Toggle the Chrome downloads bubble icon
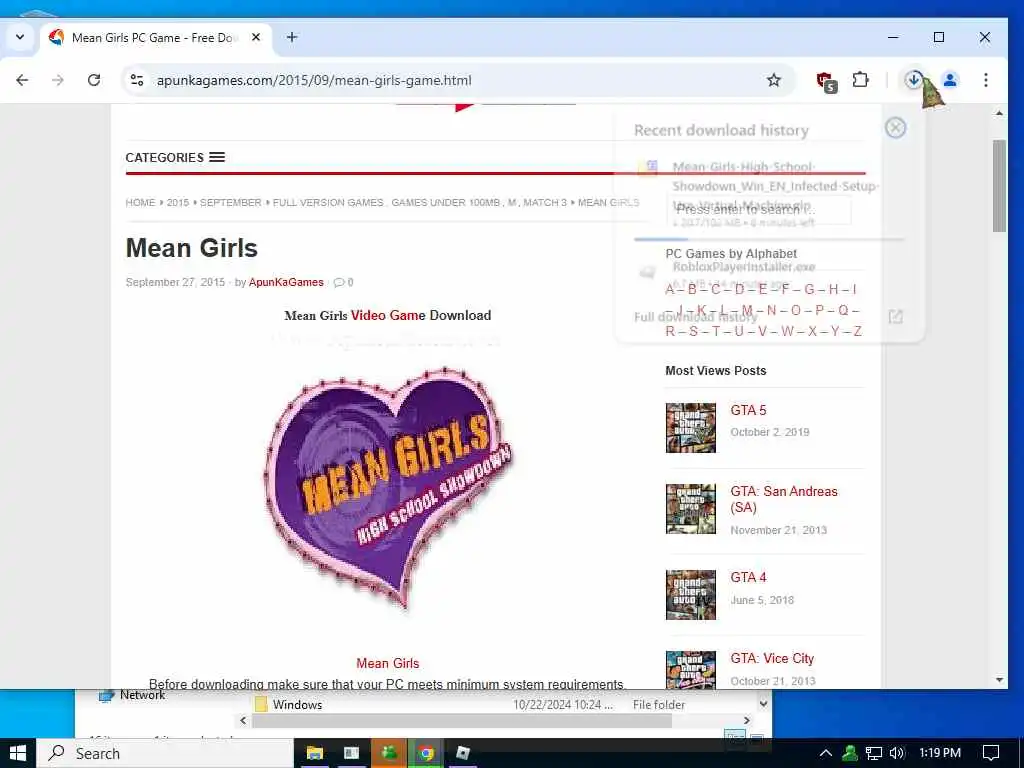The height and width of the screenshot is (768, 1024). click(x=914, y=80)
